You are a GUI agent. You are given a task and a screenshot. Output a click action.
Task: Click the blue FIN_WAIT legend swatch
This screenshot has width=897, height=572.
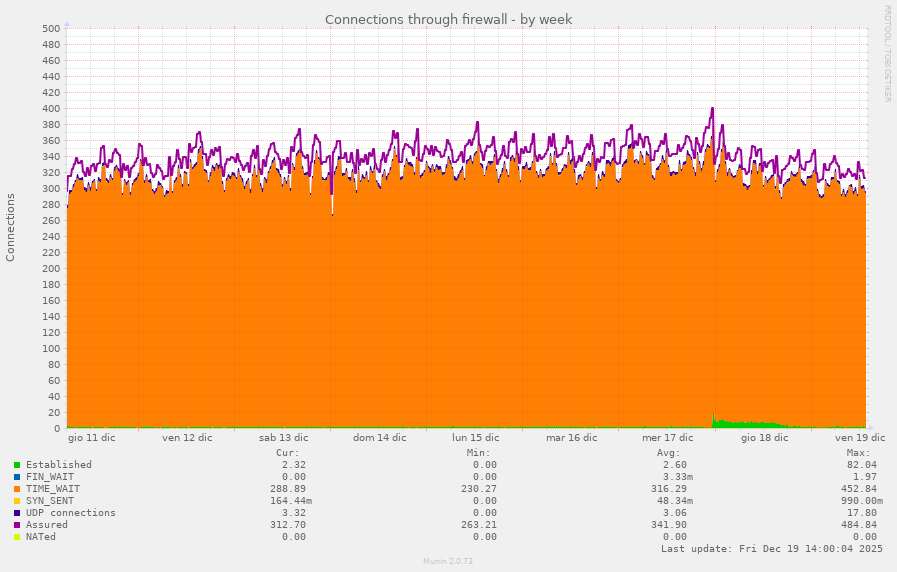click(17, 477)
